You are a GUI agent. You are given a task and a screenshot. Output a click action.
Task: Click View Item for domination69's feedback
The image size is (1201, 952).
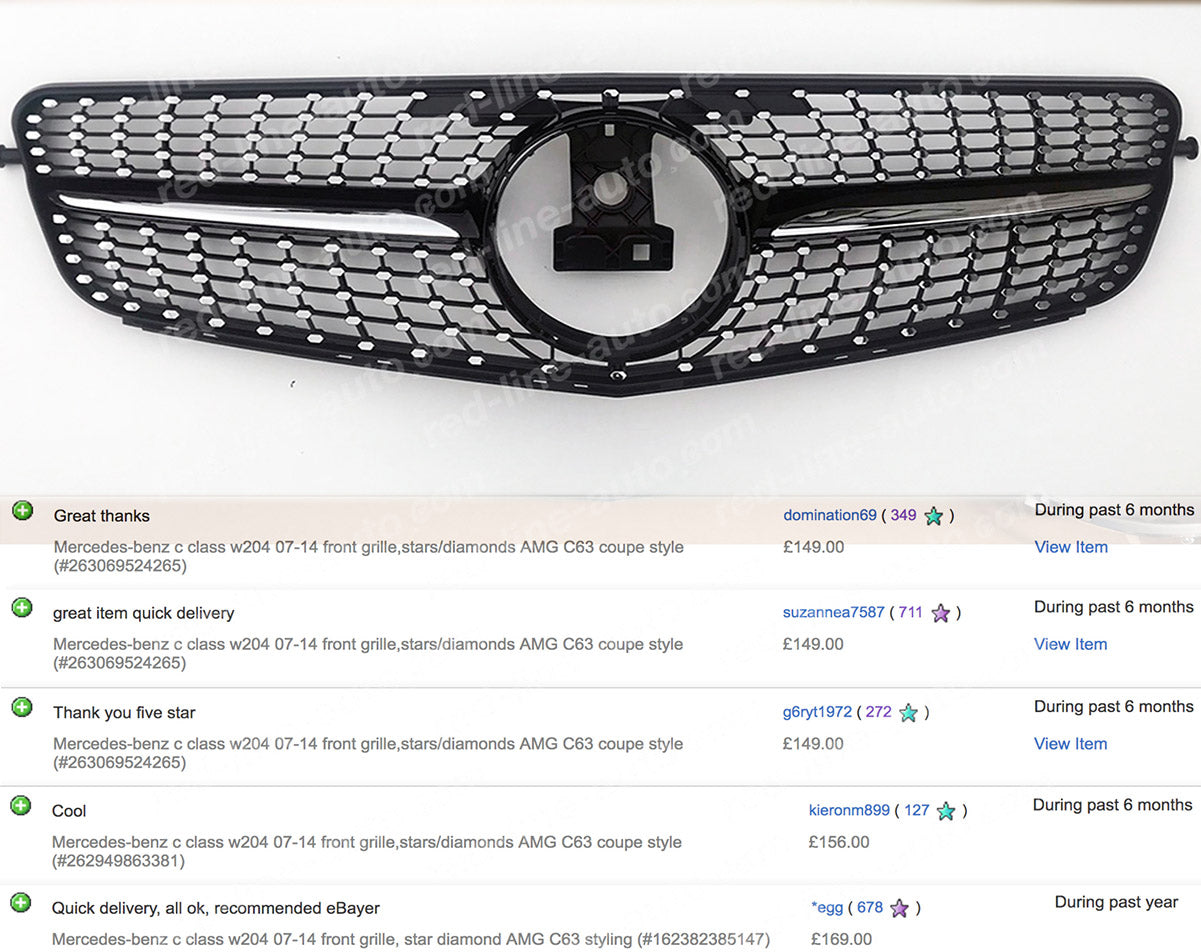coord(1071,547)
